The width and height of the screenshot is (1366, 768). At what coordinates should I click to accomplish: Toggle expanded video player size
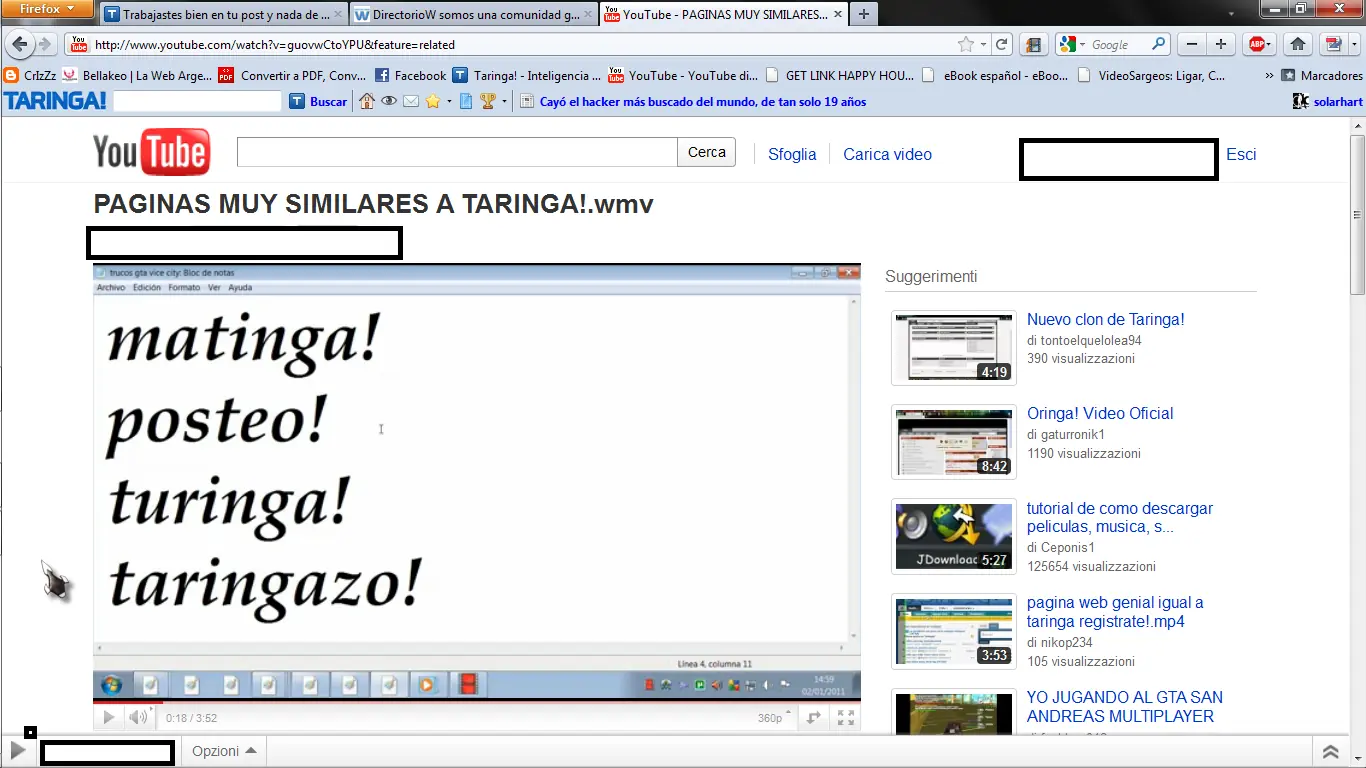[814, 717]
